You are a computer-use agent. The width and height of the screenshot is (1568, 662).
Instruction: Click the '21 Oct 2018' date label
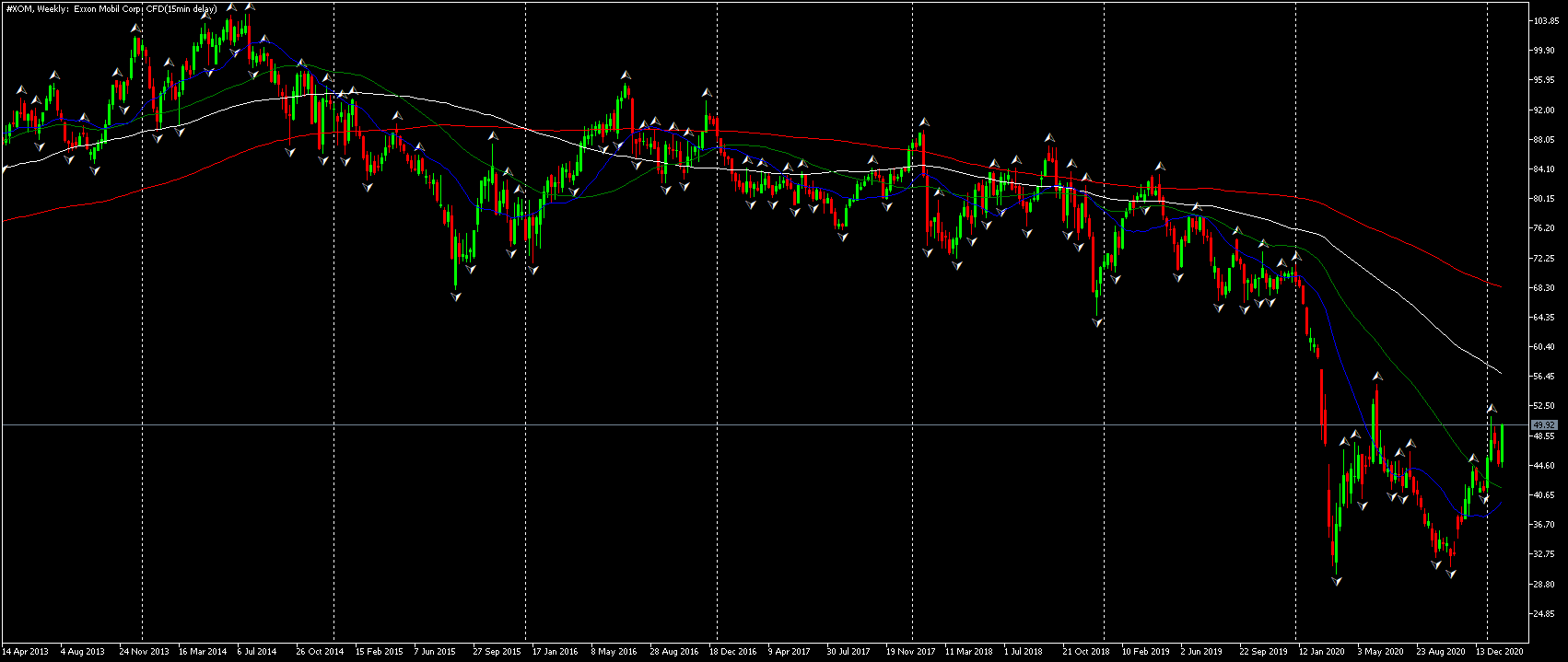[x=1086, y=652]
